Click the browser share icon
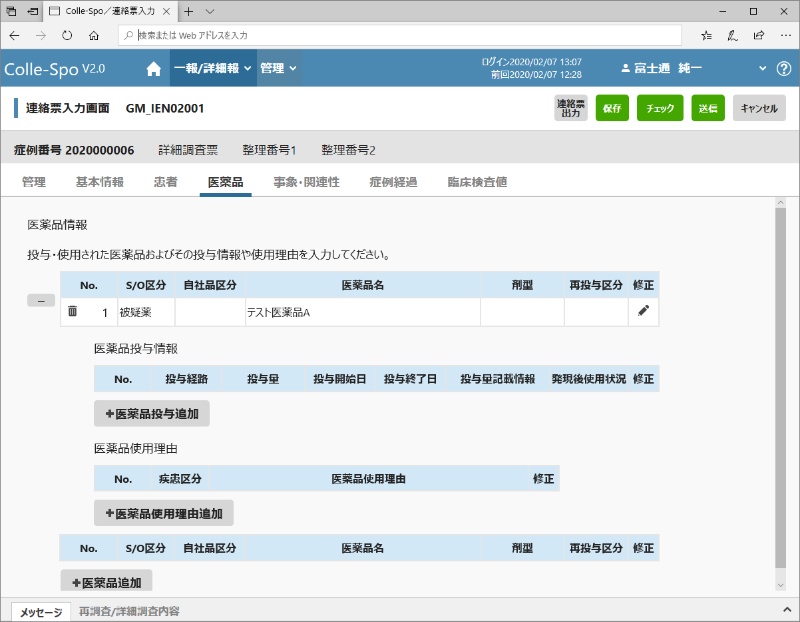Screen dimensions: 800x622 click(x=758, y=35)
